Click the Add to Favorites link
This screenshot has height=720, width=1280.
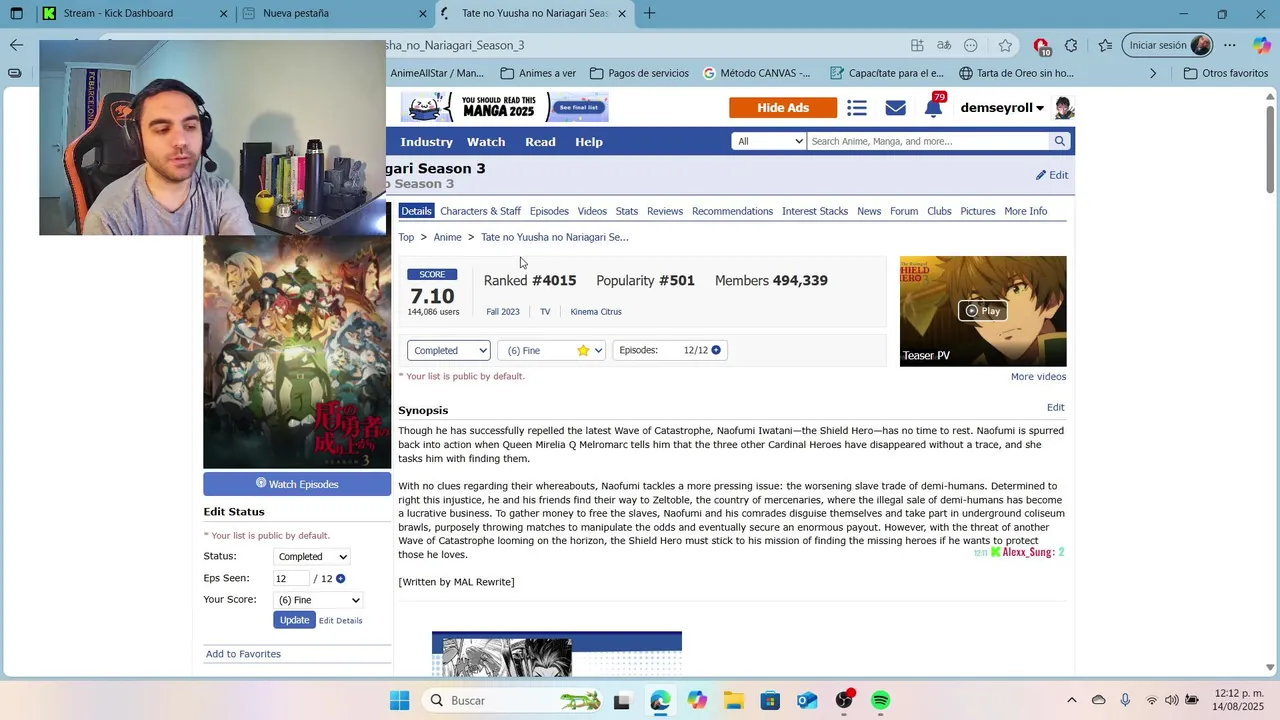(243, 654)
